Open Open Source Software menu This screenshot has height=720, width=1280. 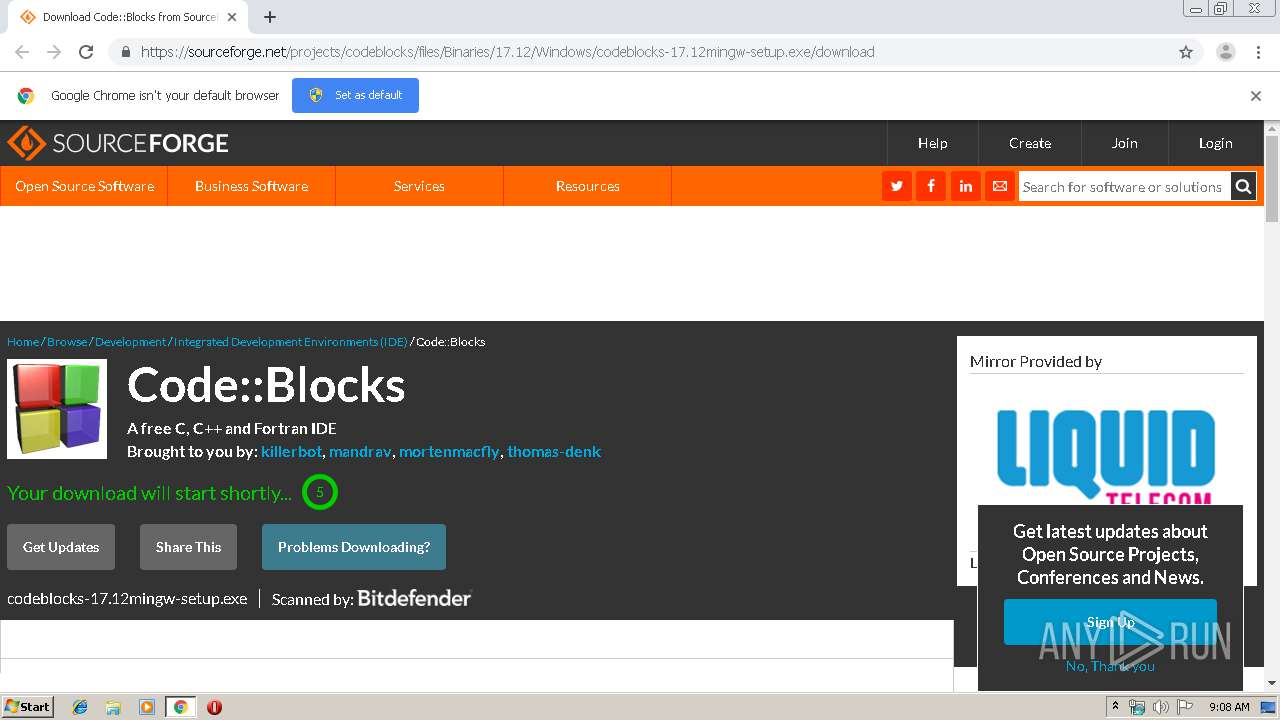[84, 186]
